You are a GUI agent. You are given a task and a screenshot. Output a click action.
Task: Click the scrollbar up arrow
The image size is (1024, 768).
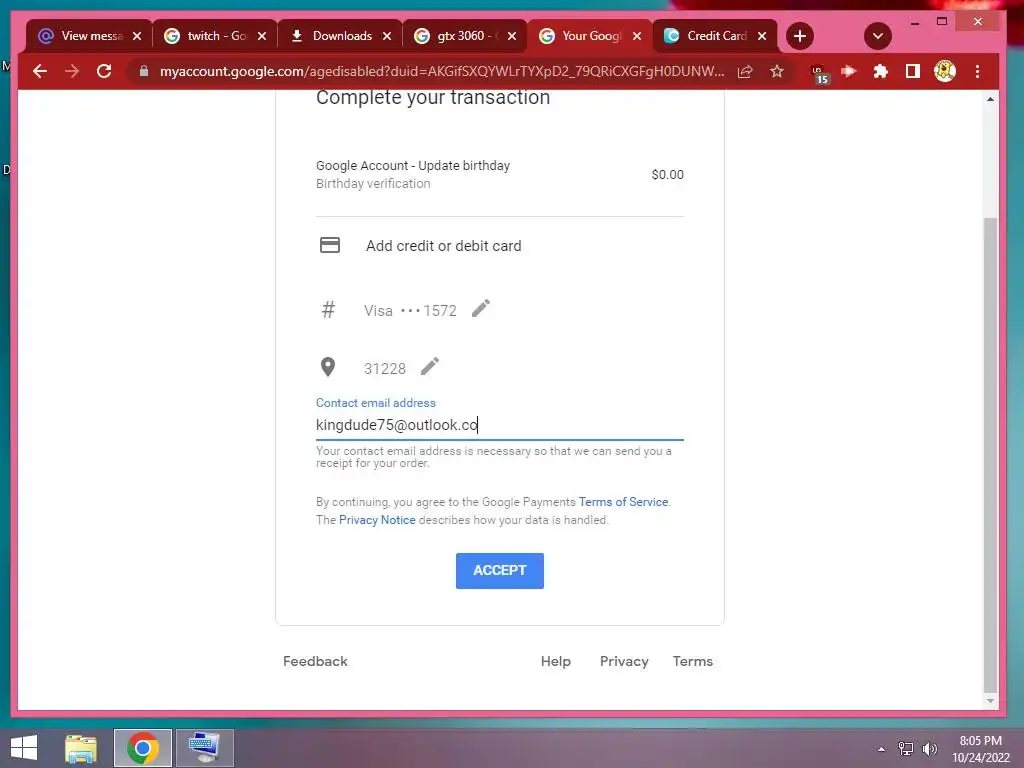click(x=991, y=99)
